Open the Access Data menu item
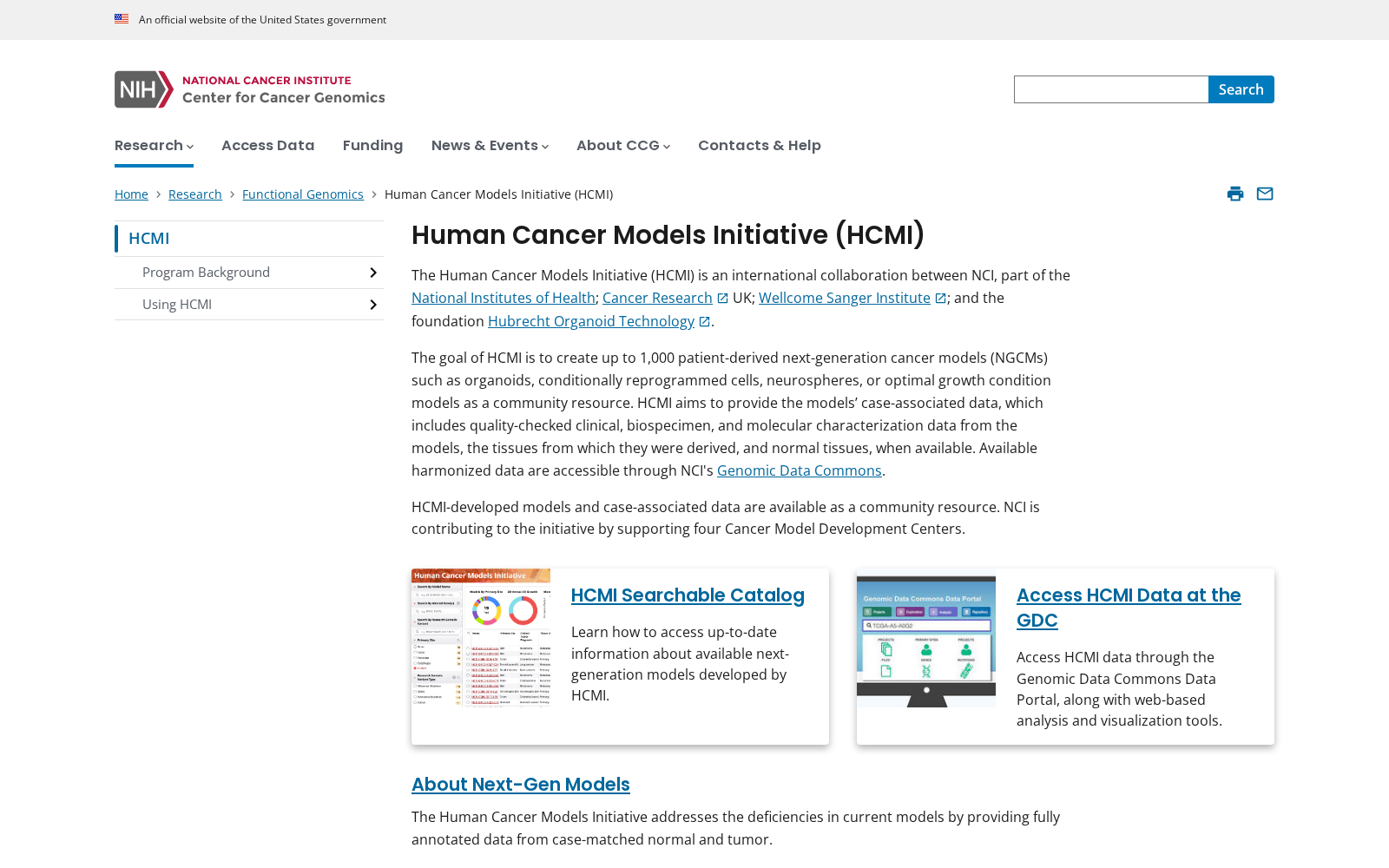This screenshot has height=868, width=1389. click(x=268, y=146)
